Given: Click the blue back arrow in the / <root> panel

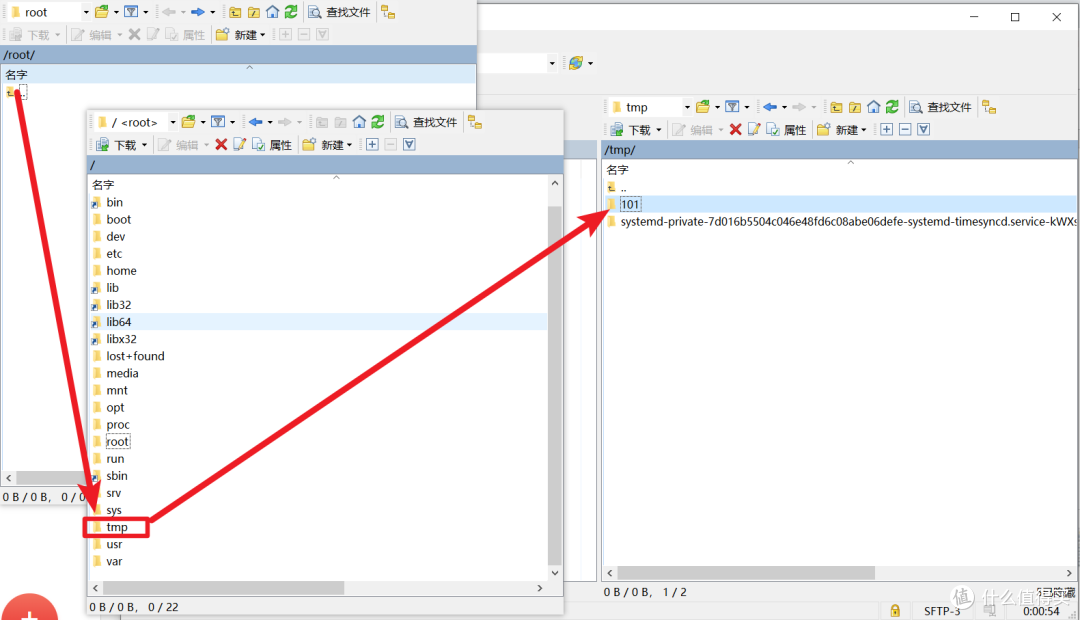Looking at the screenshot, I should pos(255,122).
